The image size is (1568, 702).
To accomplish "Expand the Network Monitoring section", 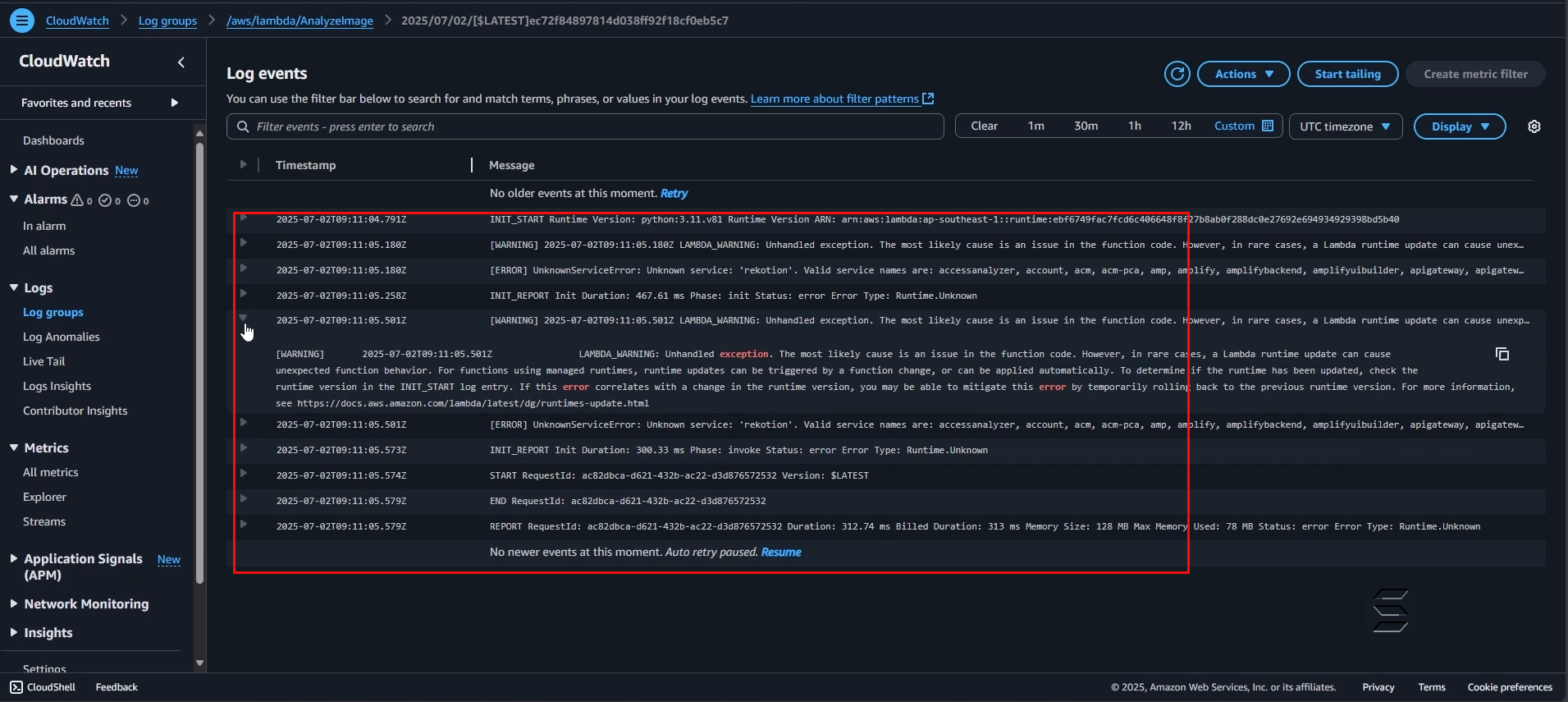I will click(14, 603).
